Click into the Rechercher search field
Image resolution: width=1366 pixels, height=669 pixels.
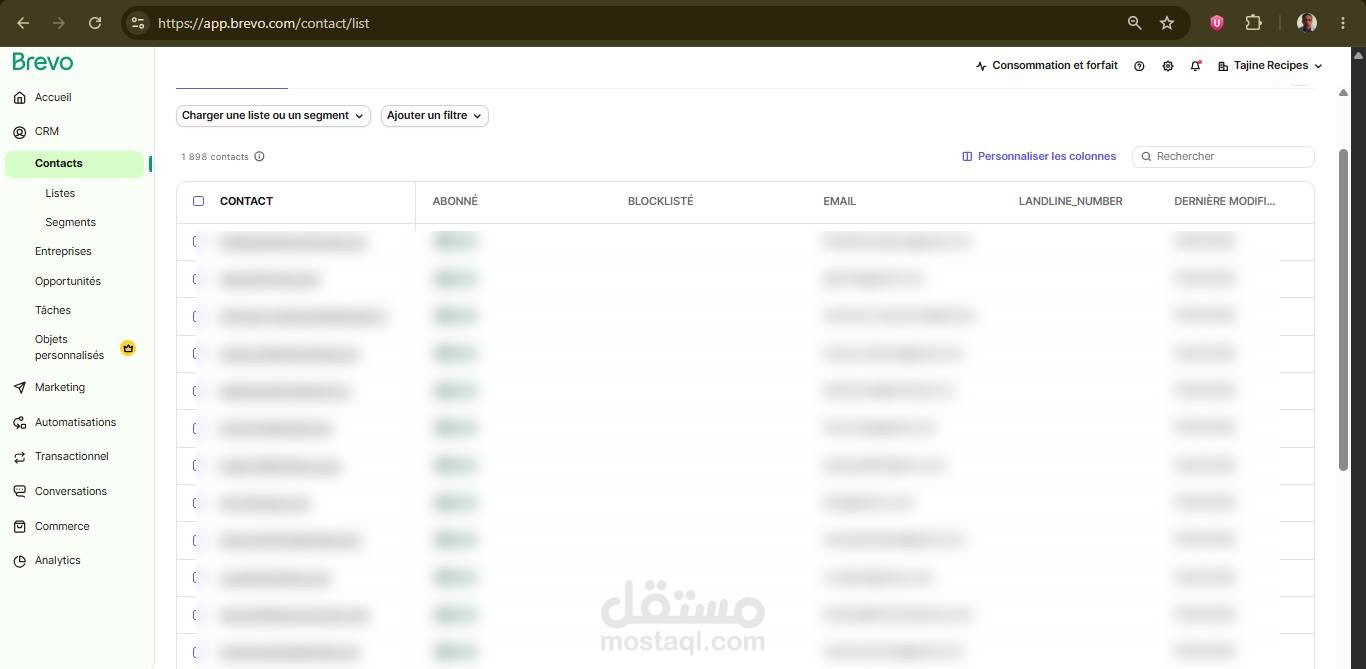coord(1223,157)
